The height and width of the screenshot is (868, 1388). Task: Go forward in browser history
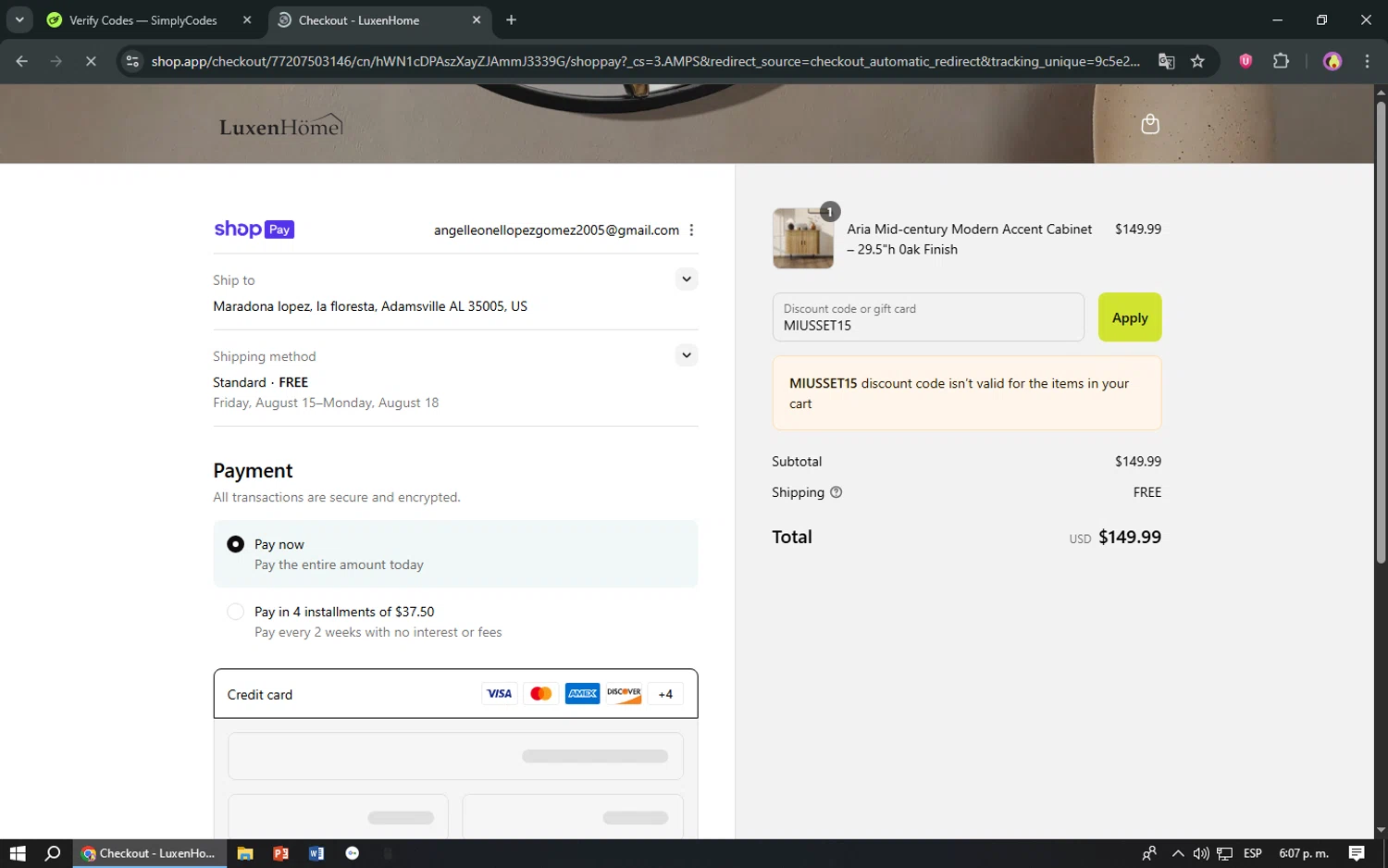pos(56,61)
